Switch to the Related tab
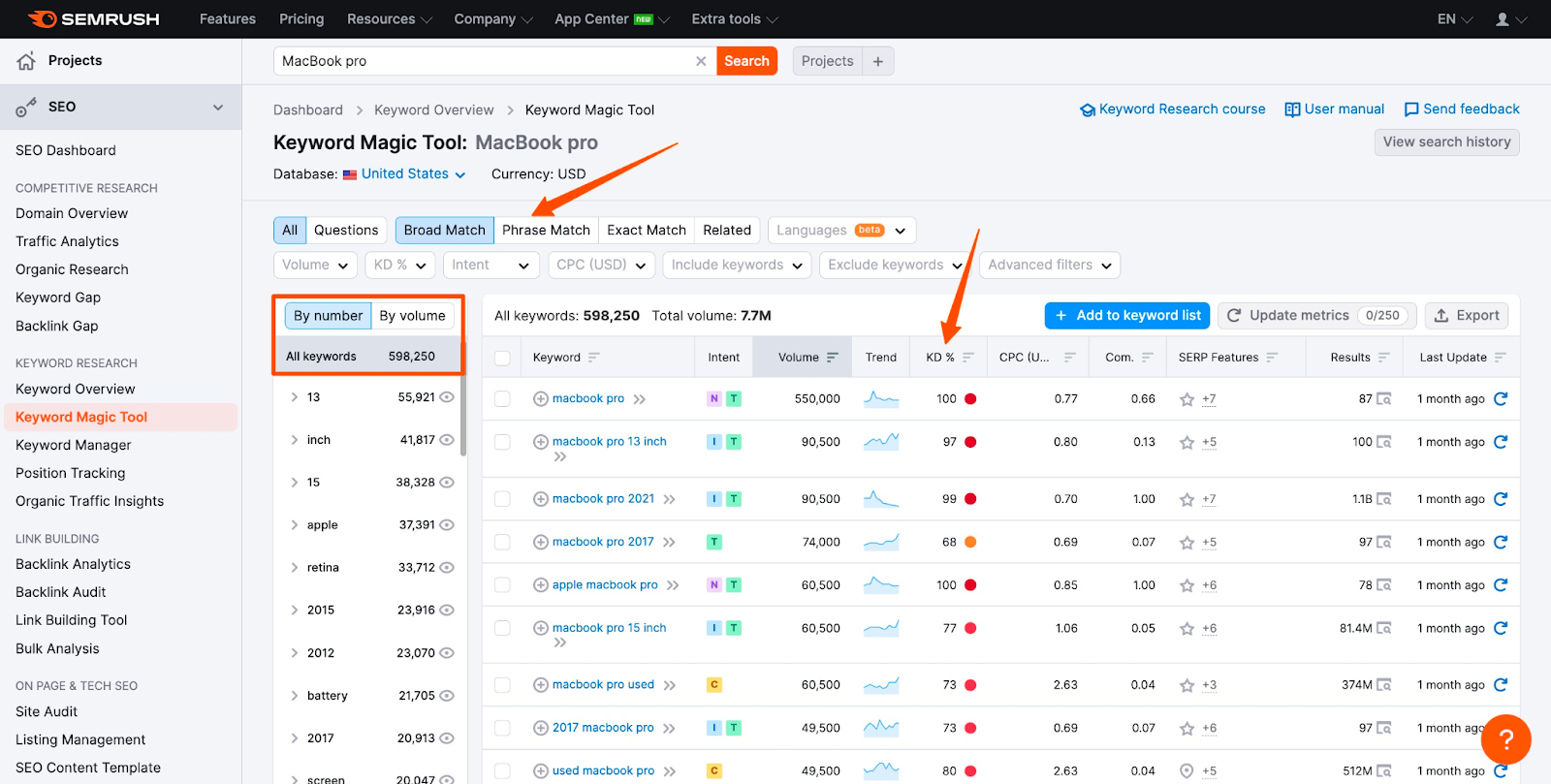This screenshot has width=1551, height=784. (727, 231)
